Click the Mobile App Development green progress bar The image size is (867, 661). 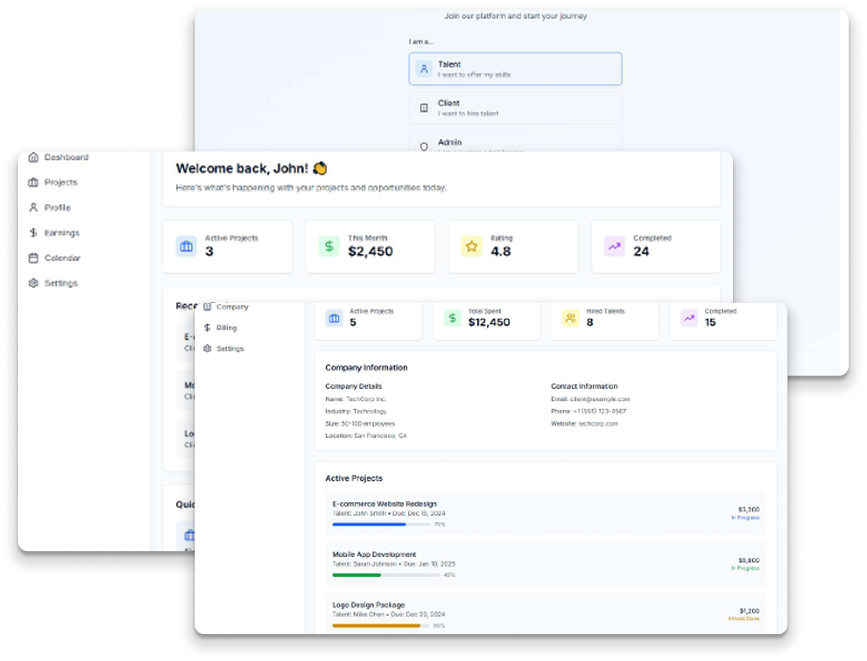(381, 575)
